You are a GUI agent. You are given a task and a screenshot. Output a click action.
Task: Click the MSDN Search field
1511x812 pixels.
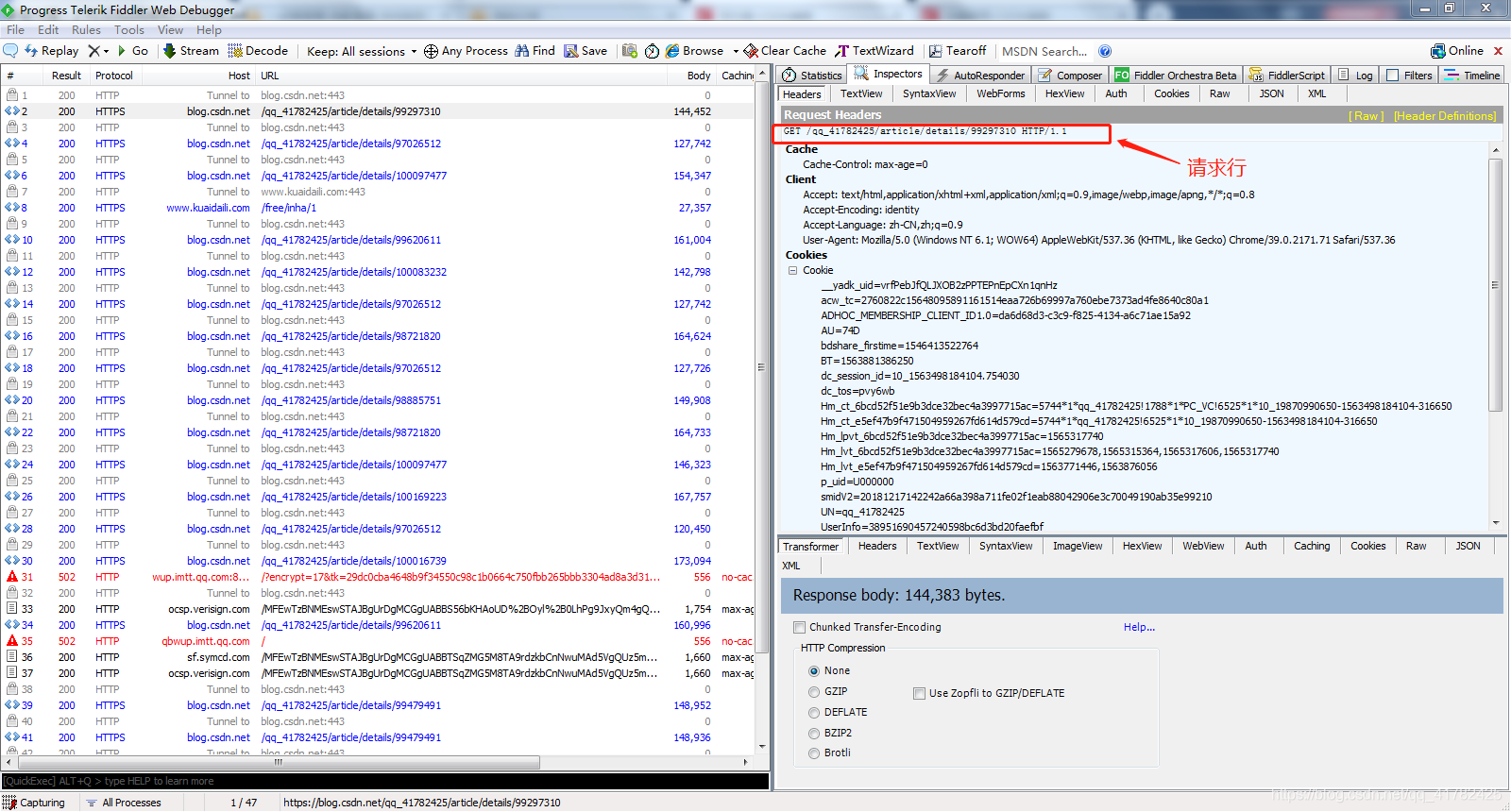coord(1044,52)
